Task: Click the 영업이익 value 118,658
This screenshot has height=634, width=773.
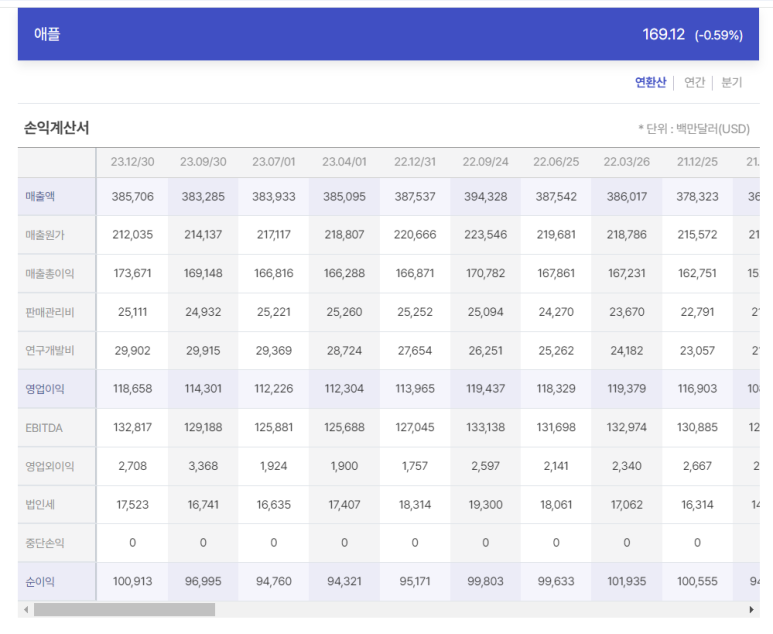Action: point(133,389)
